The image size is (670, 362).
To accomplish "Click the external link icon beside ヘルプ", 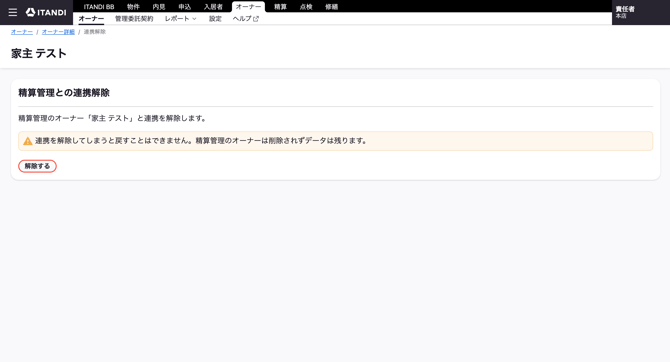I will [x=256, y=19].
